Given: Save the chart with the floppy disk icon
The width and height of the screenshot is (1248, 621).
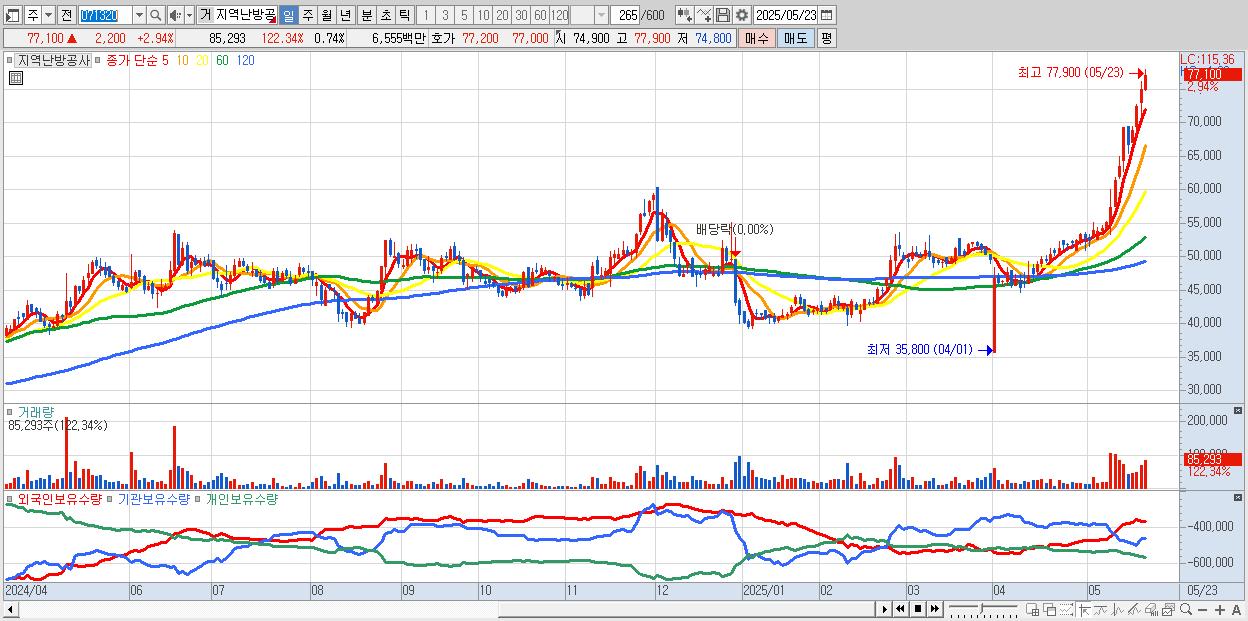Looking at the screenshot, I should (x=722, y=15).
